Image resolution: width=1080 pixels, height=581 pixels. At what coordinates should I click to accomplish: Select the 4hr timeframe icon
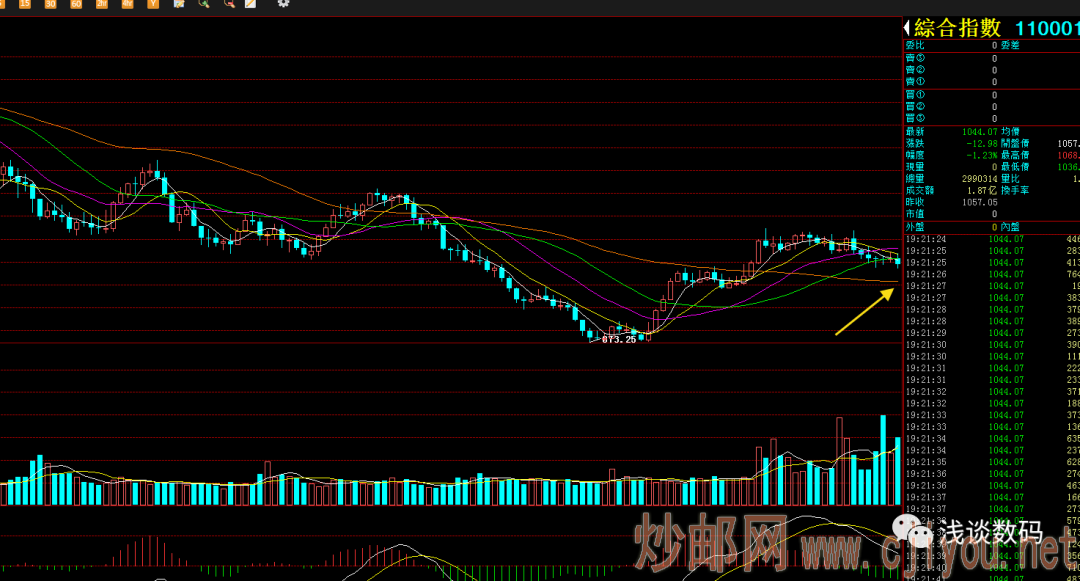[x=127, y=4]
